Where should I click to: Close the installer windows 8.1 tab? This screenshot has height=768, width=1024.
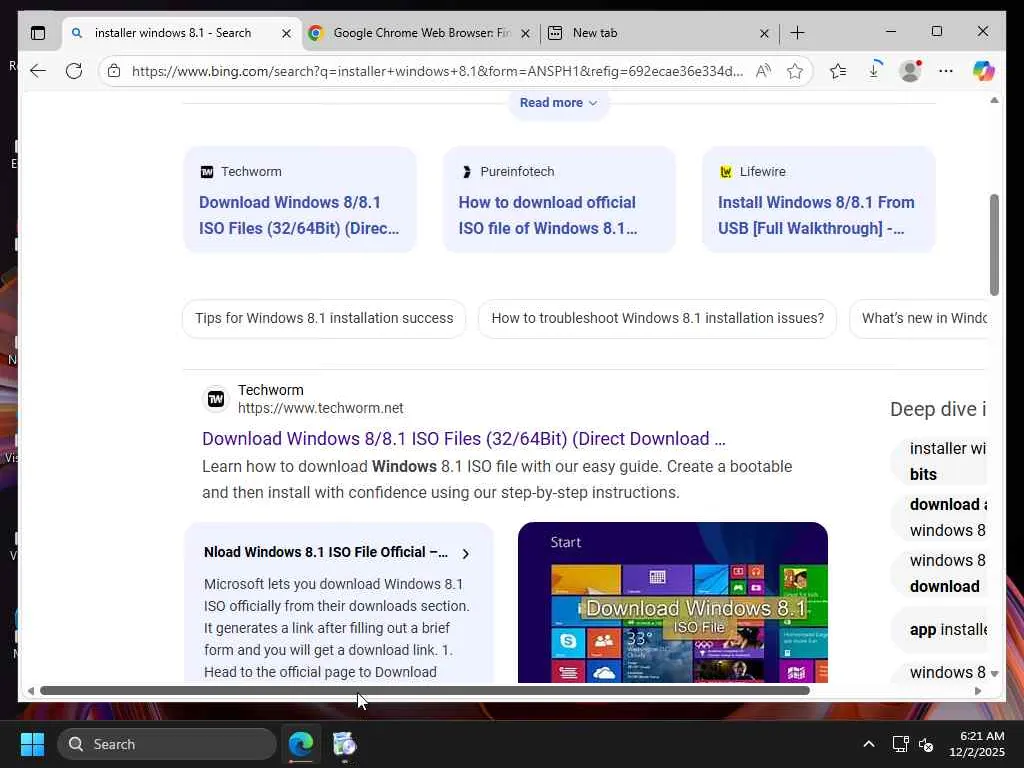pos(286,33)
